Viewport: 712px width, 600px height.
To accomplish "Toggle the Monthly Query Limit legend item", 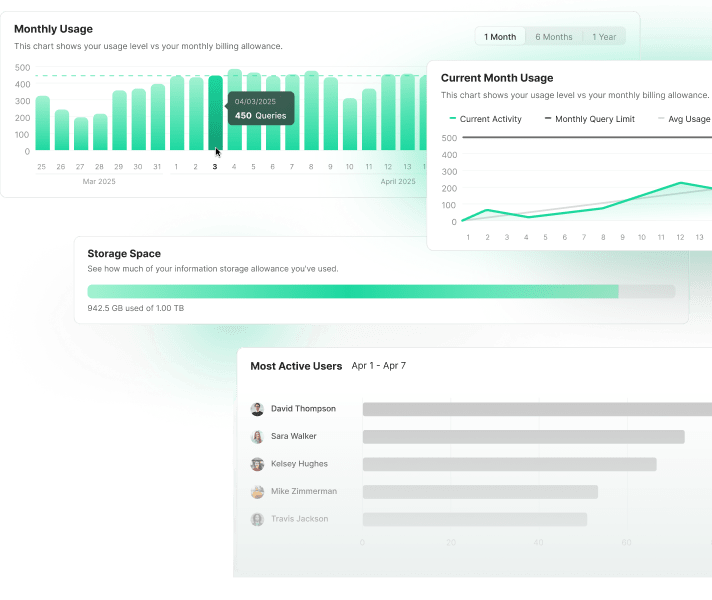I will [x=589, y=119].
